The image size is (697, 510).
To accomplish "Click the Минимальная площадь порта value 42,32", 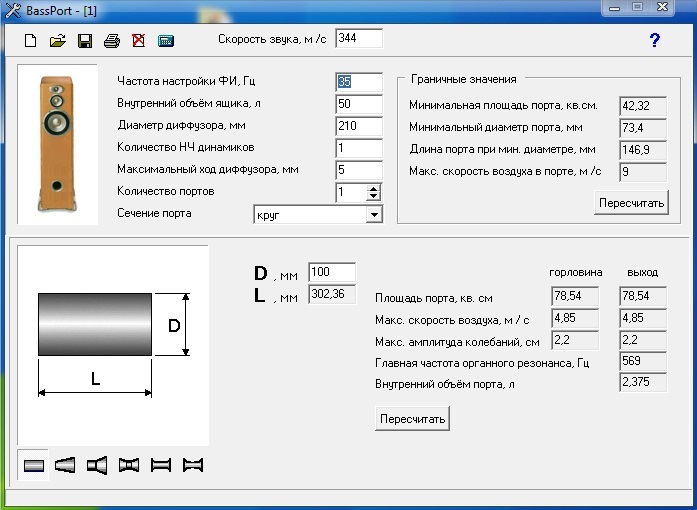I will (x=643, y=106).
